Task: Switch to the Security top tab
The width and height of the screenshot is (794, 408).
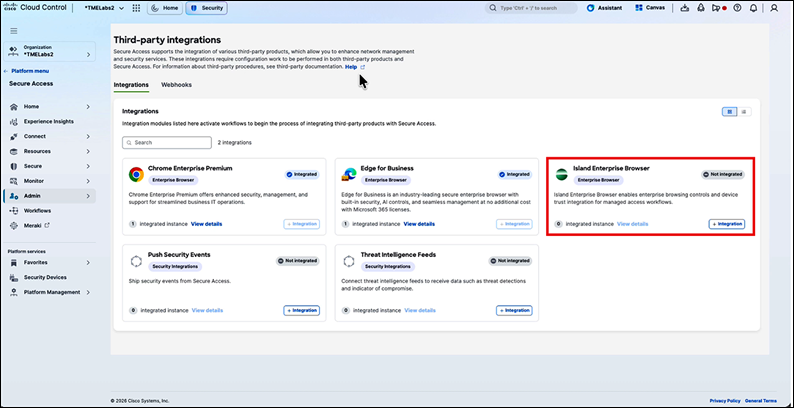Action: pyautogui.click(x=207, y=8)
